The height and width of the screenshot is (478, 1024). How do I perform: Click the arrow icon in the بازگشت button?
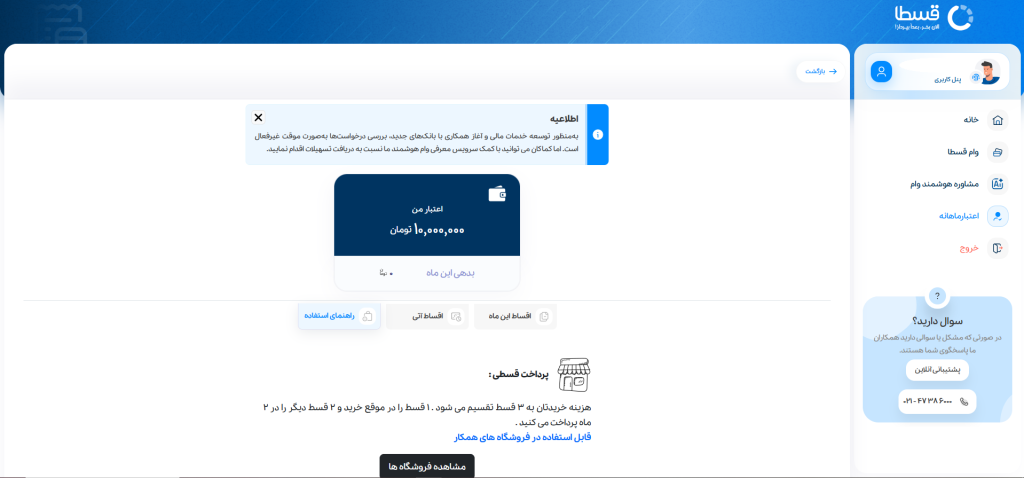pos(832,71)
